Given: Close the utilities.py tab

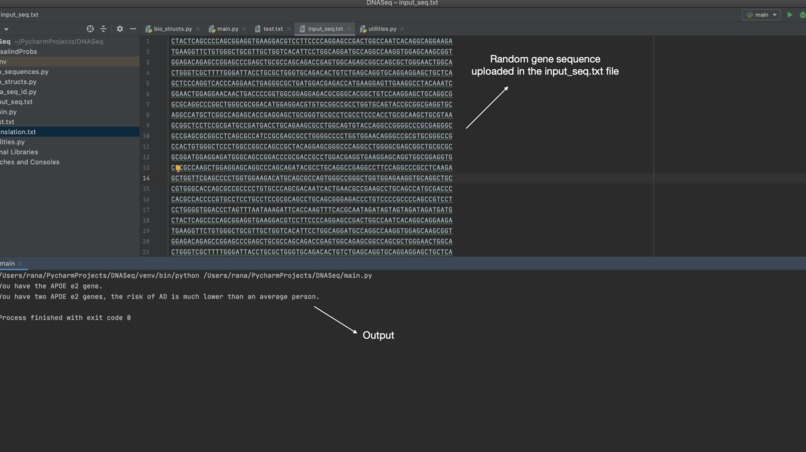Looking at the screenshot, I should coord(402,29).
